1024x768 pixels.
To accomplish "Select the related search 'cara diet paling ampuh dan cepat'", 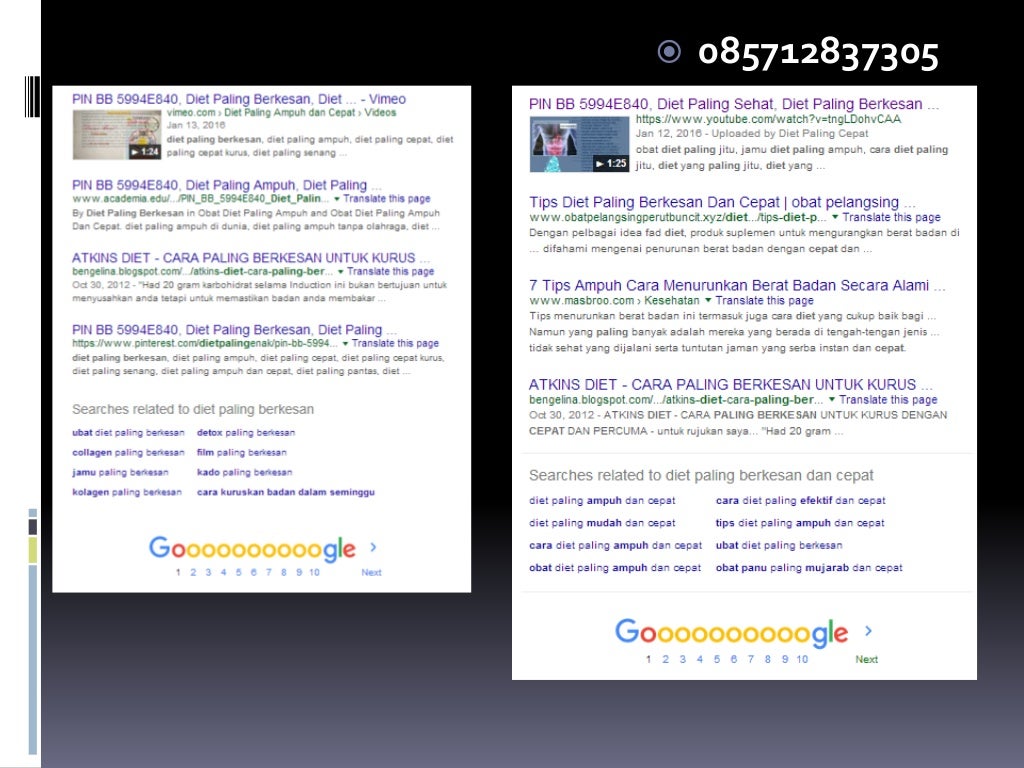I will [615, 545].
